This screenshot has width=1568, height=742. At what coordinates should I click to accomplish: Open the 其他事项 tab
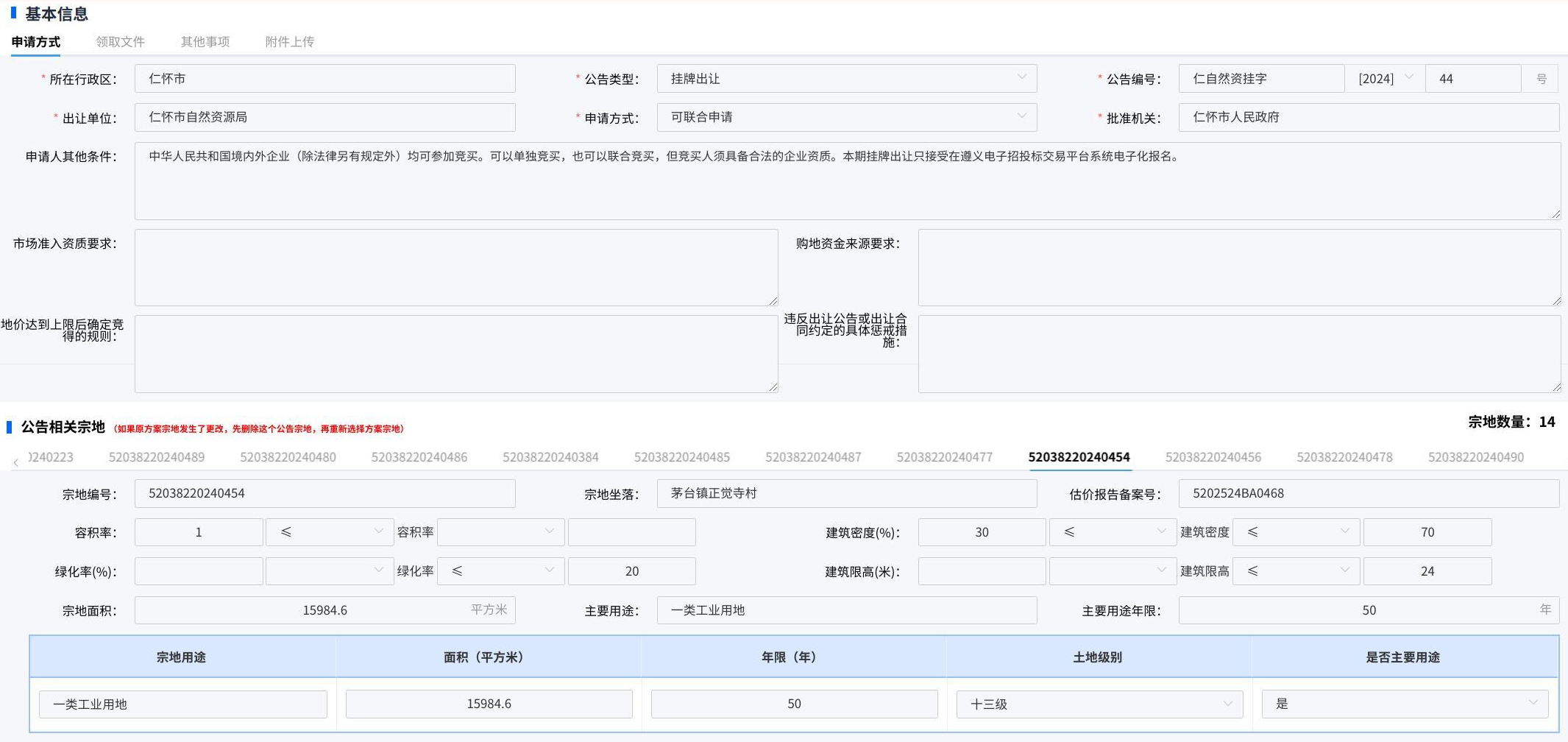205,42
